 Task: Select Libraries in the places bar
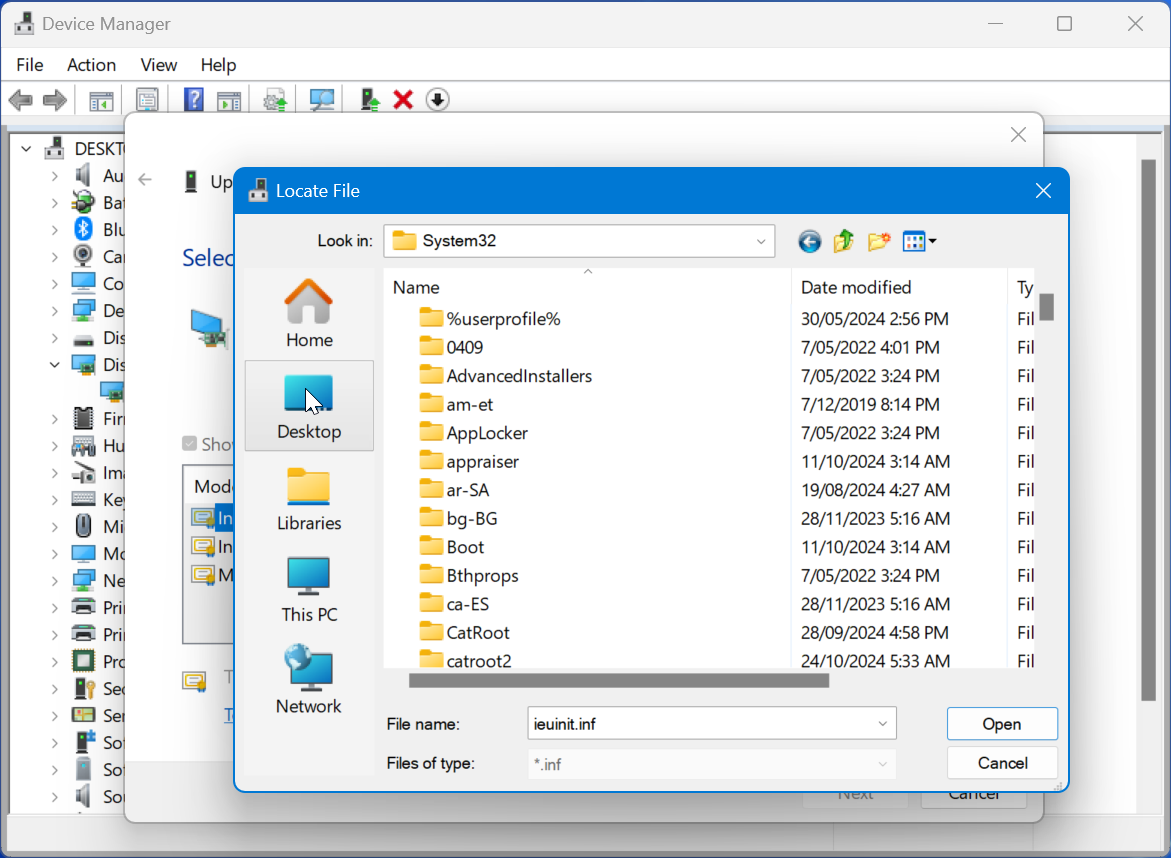click(309, 497)
